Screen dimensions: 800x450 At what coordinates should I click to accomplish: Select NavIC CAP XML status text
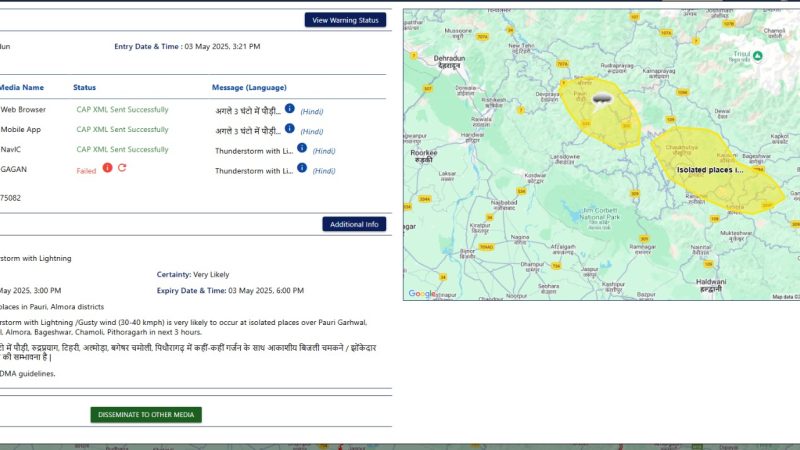122,149
